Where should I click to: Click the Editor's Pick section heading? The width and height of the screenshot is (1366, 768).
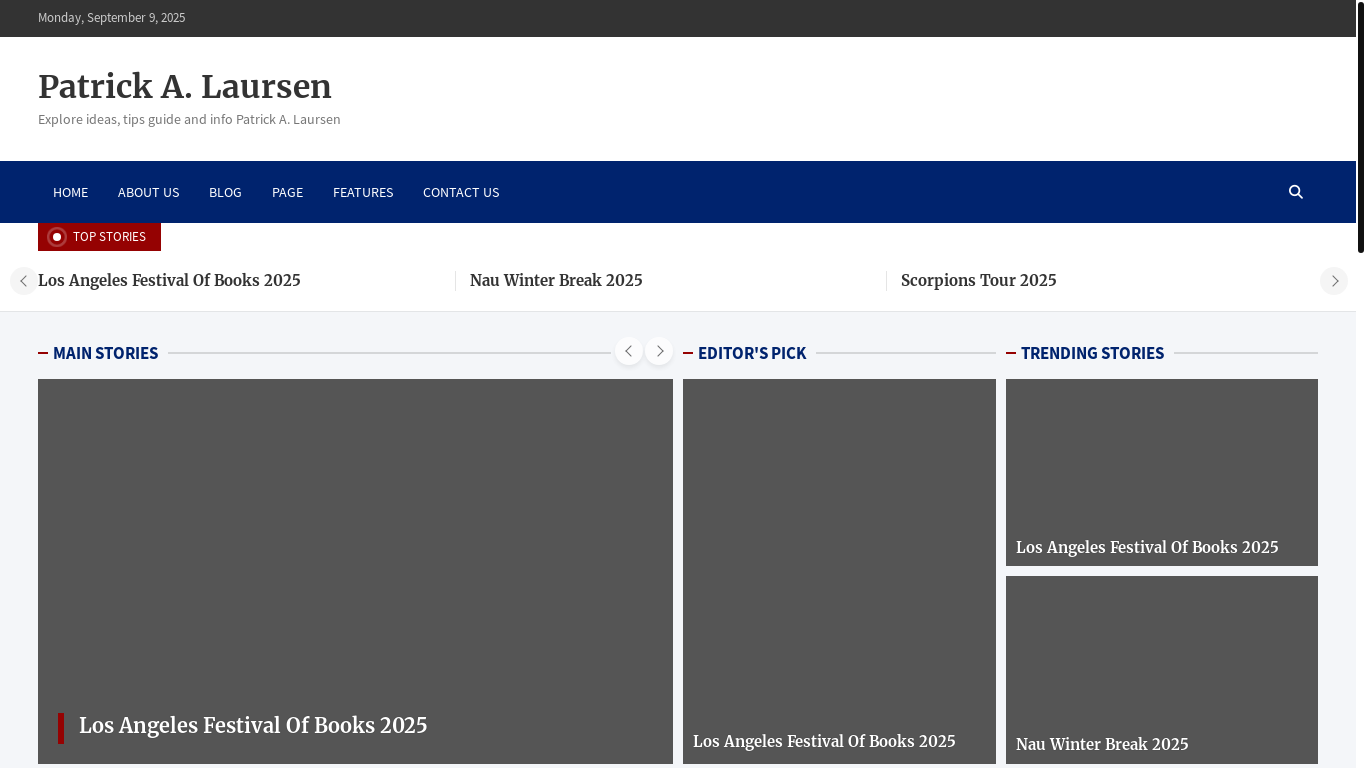click(x=752, y=353)
